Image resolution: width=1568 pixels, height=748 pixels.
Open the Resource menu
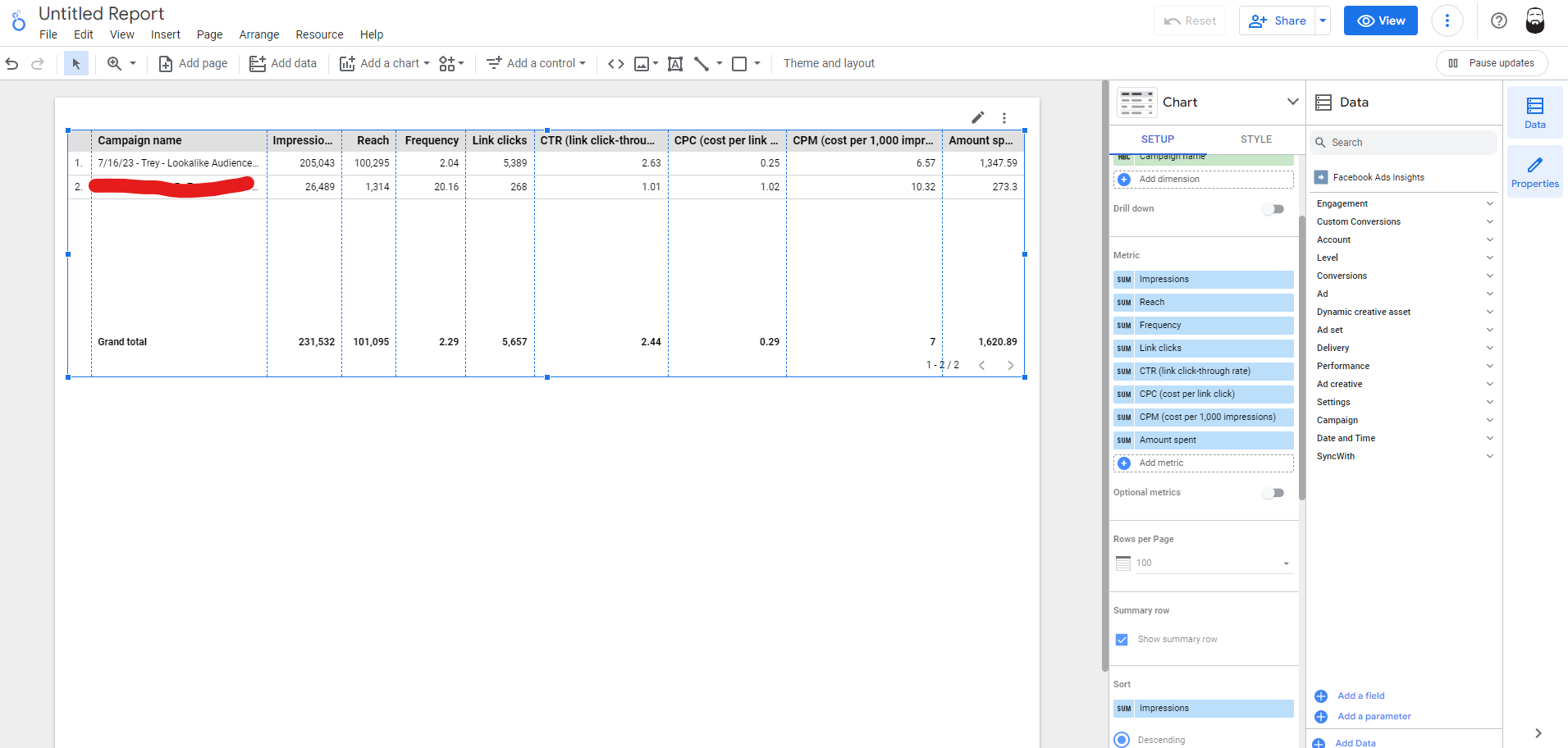pyautogui.click(x=319, y=34)
